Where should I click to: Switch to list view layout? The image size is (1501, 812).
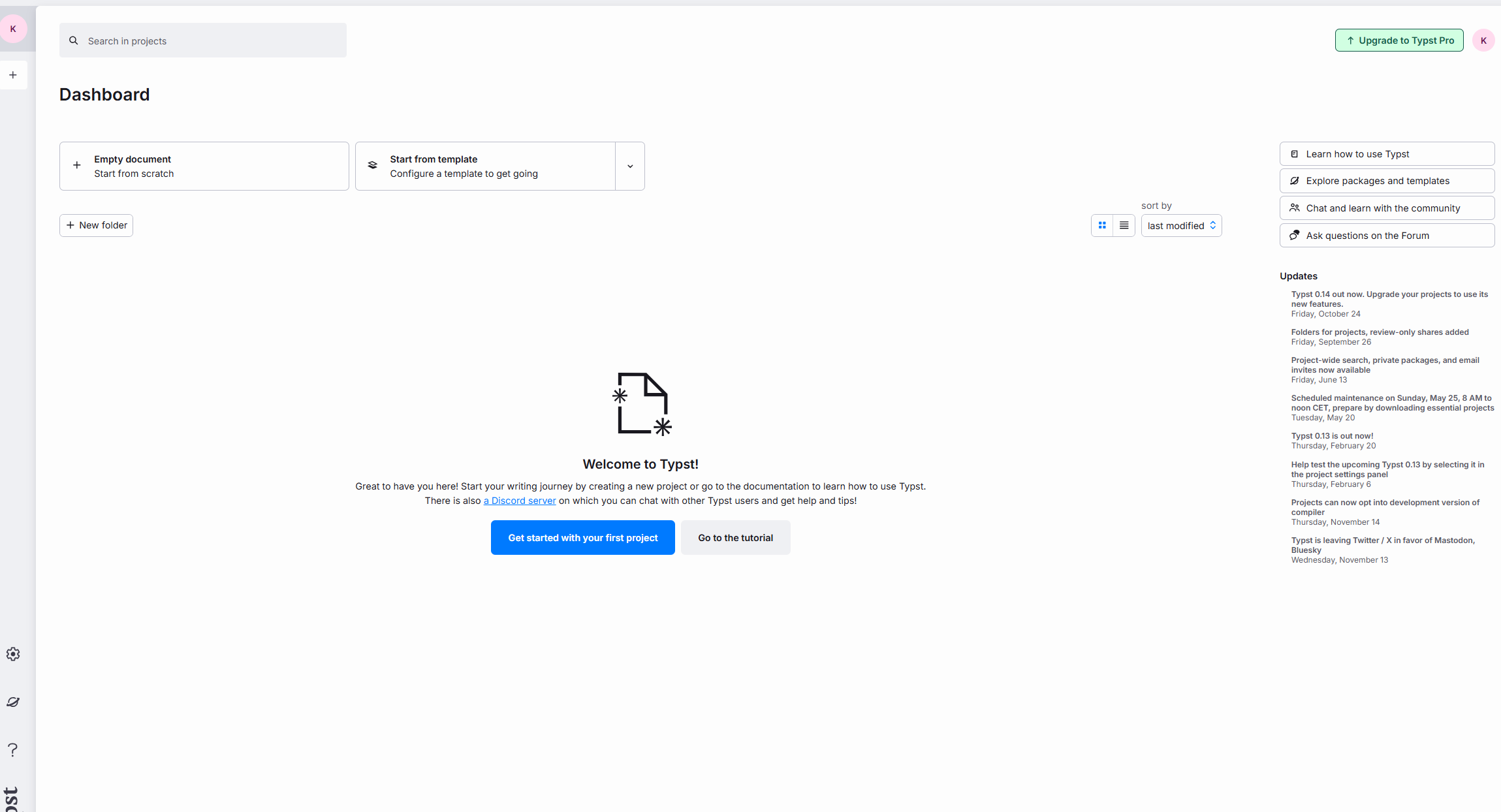1124,225
